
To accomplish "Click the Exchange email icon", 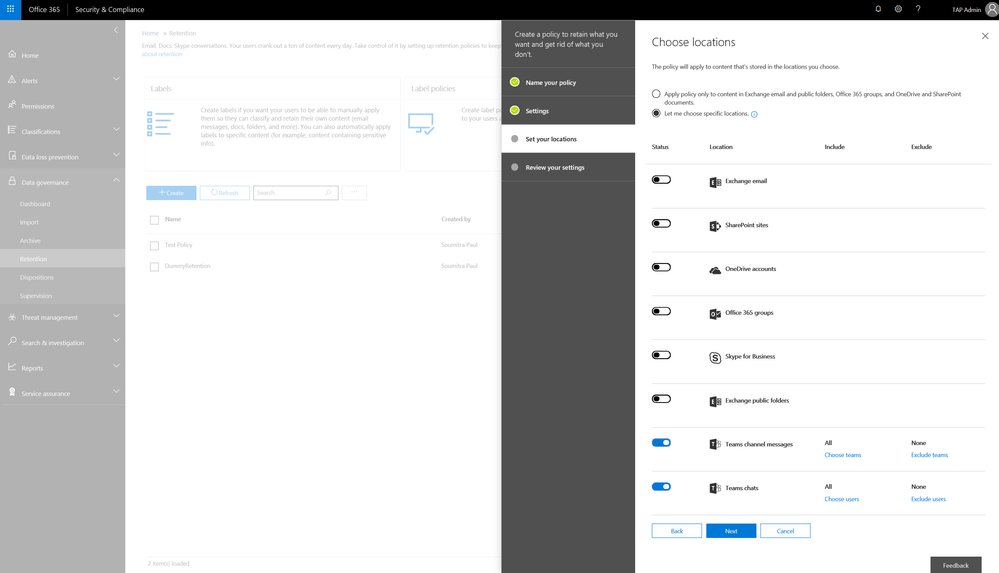I will (x=715, y=182).
